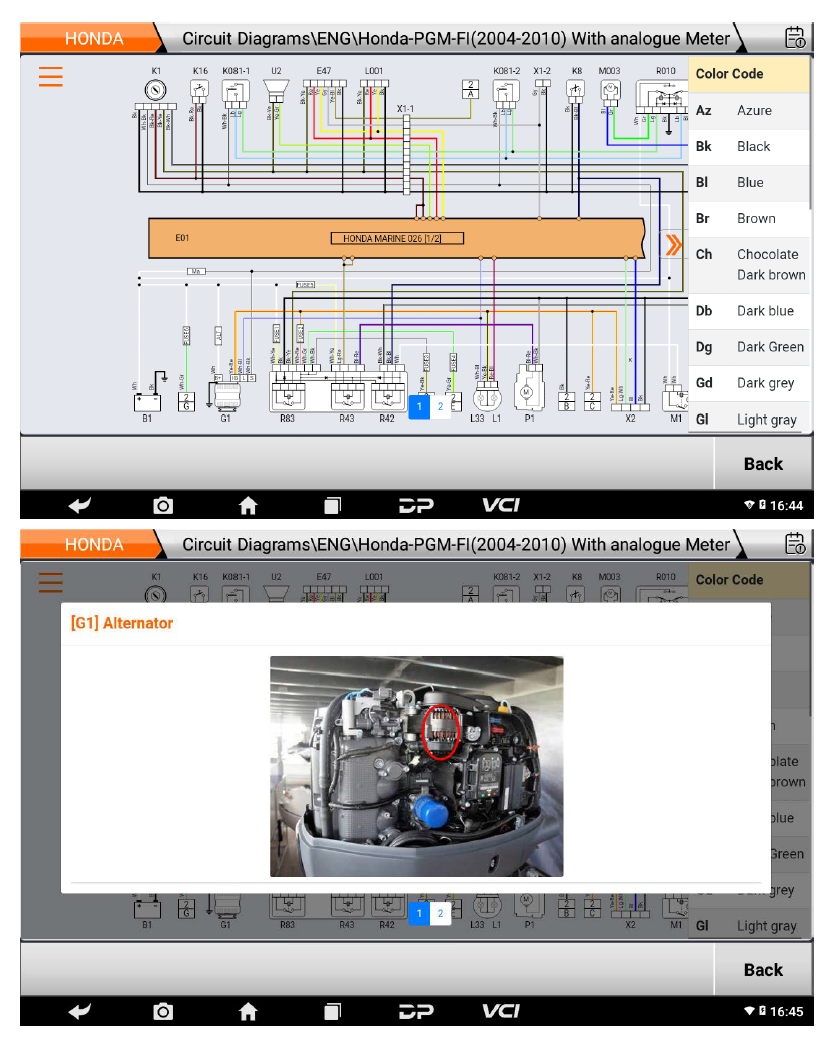Select page 1 in the lower screenshot
Screen dimensions: 834x1053
419,913
